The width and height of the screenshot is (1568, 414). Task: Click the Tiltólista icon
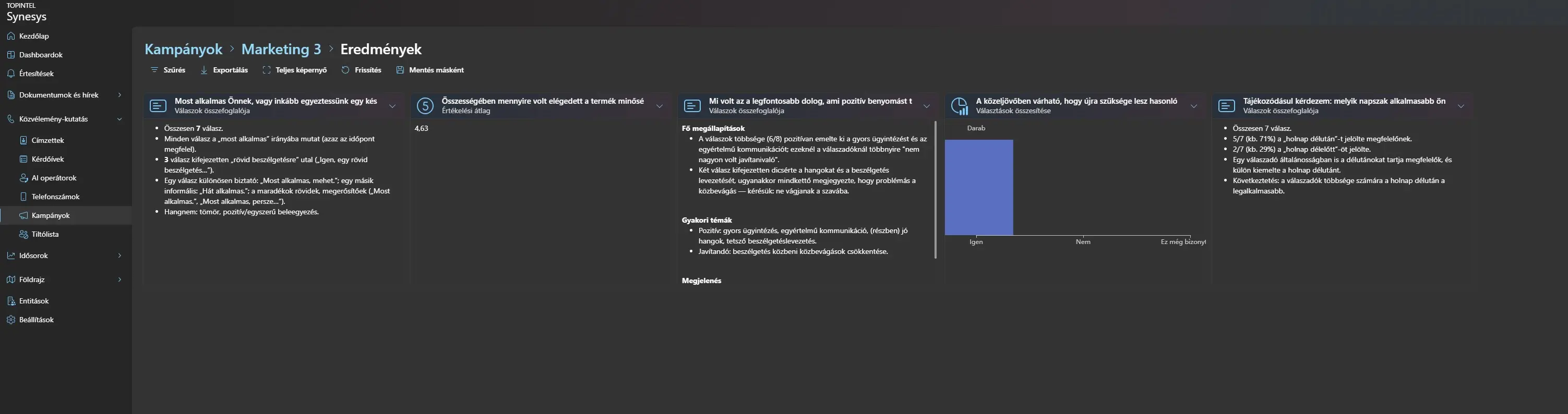tap(23, 234)
